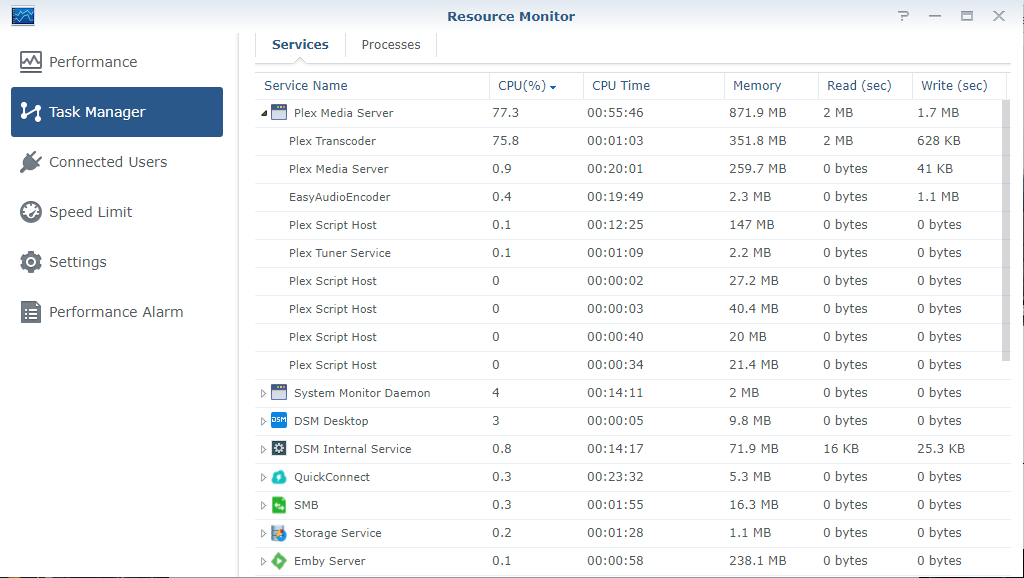Sort by CPU Time column header
Viewport: 1024px width, 578px height.
click(653, 86)
